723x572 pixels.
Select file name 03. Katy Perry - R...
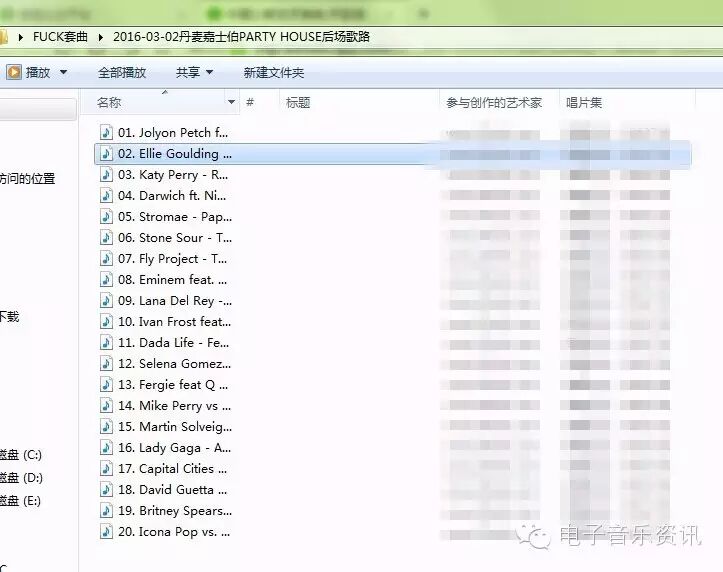173,175
